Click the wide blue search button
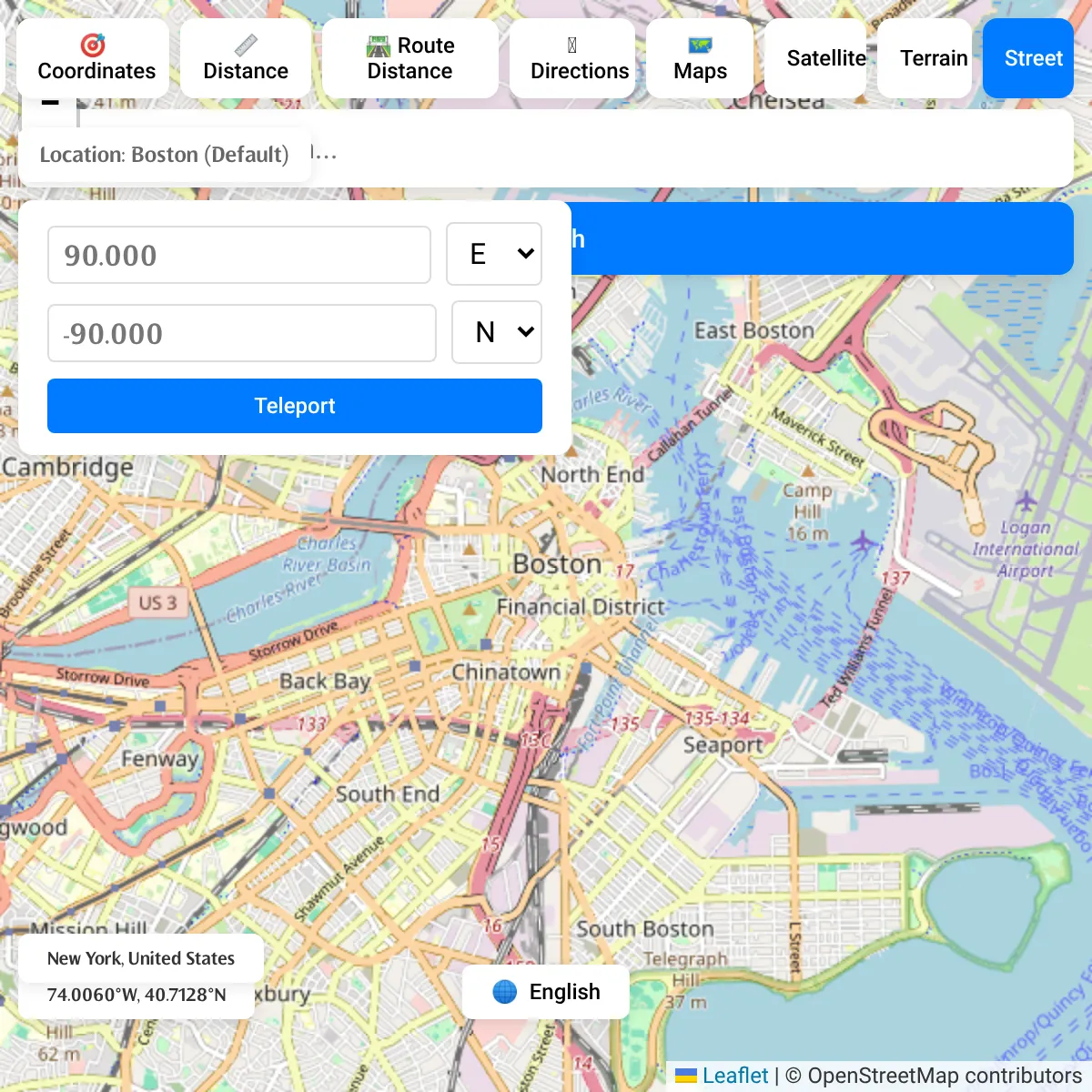1092x1092 pixels. click(x=823, y=238)
